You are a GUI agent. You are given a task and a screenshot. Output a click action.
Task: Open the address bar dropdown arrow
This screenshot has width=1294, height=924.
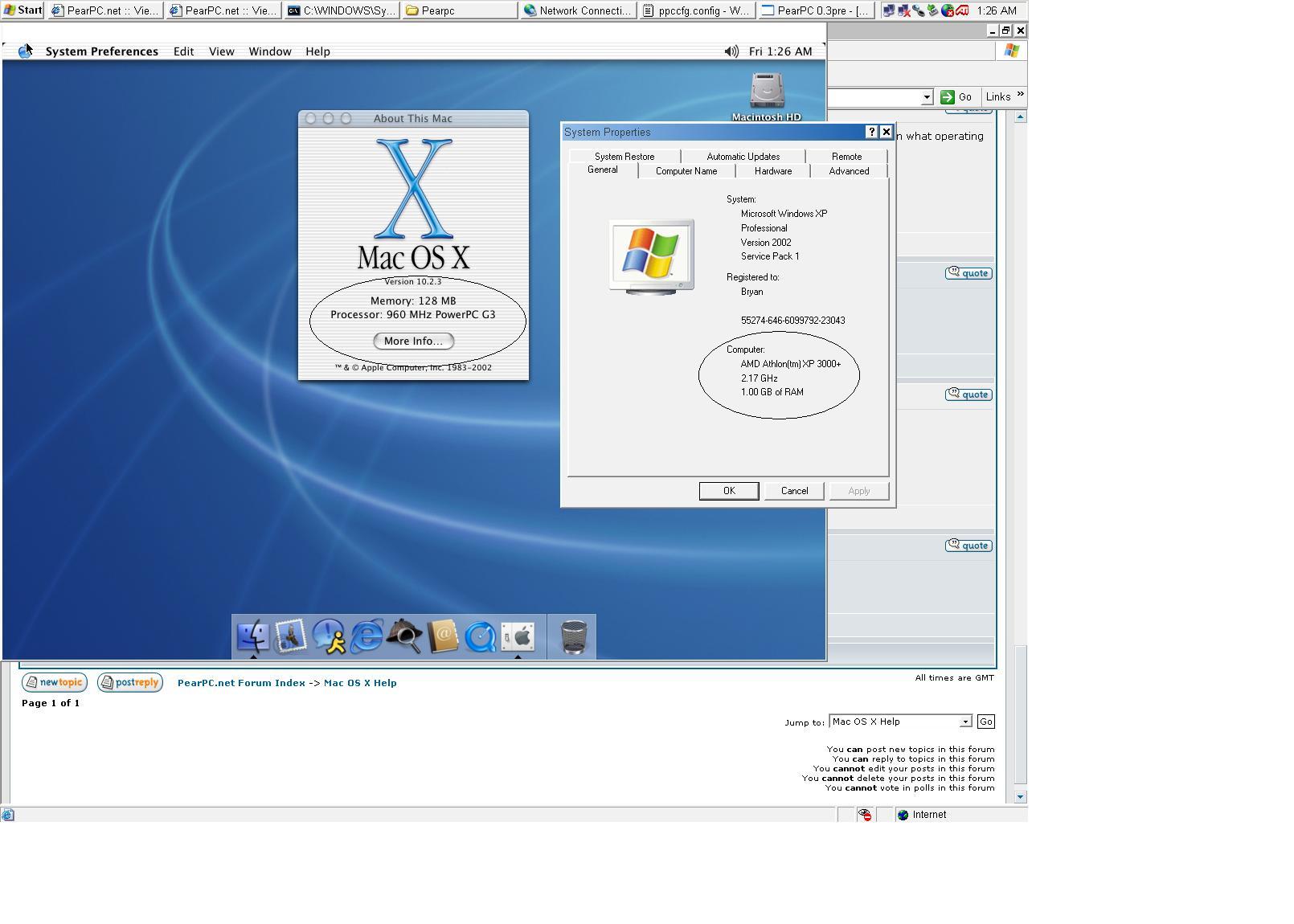click(x=927, y=97)
